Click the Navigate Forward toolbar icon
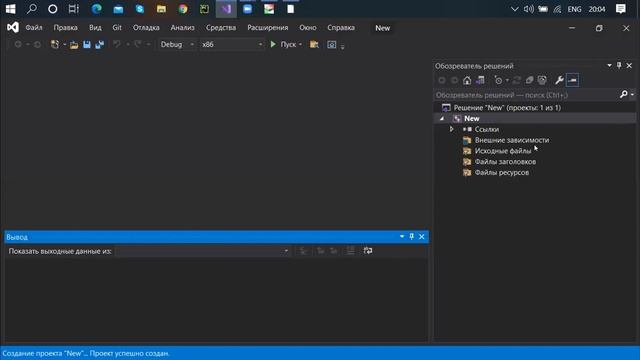The height and width of the screenshot is (360, 640). click(37, 44)
